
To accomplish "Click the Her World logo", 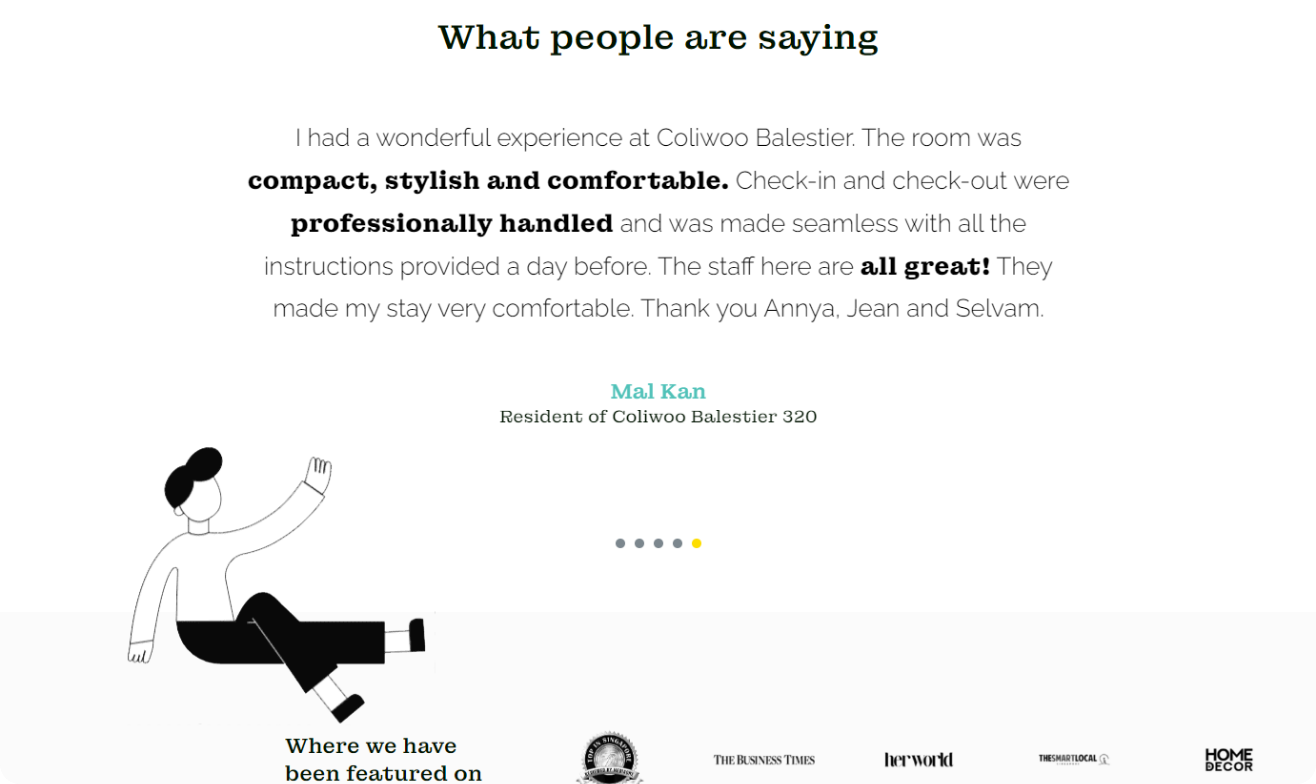I will 918,760.
